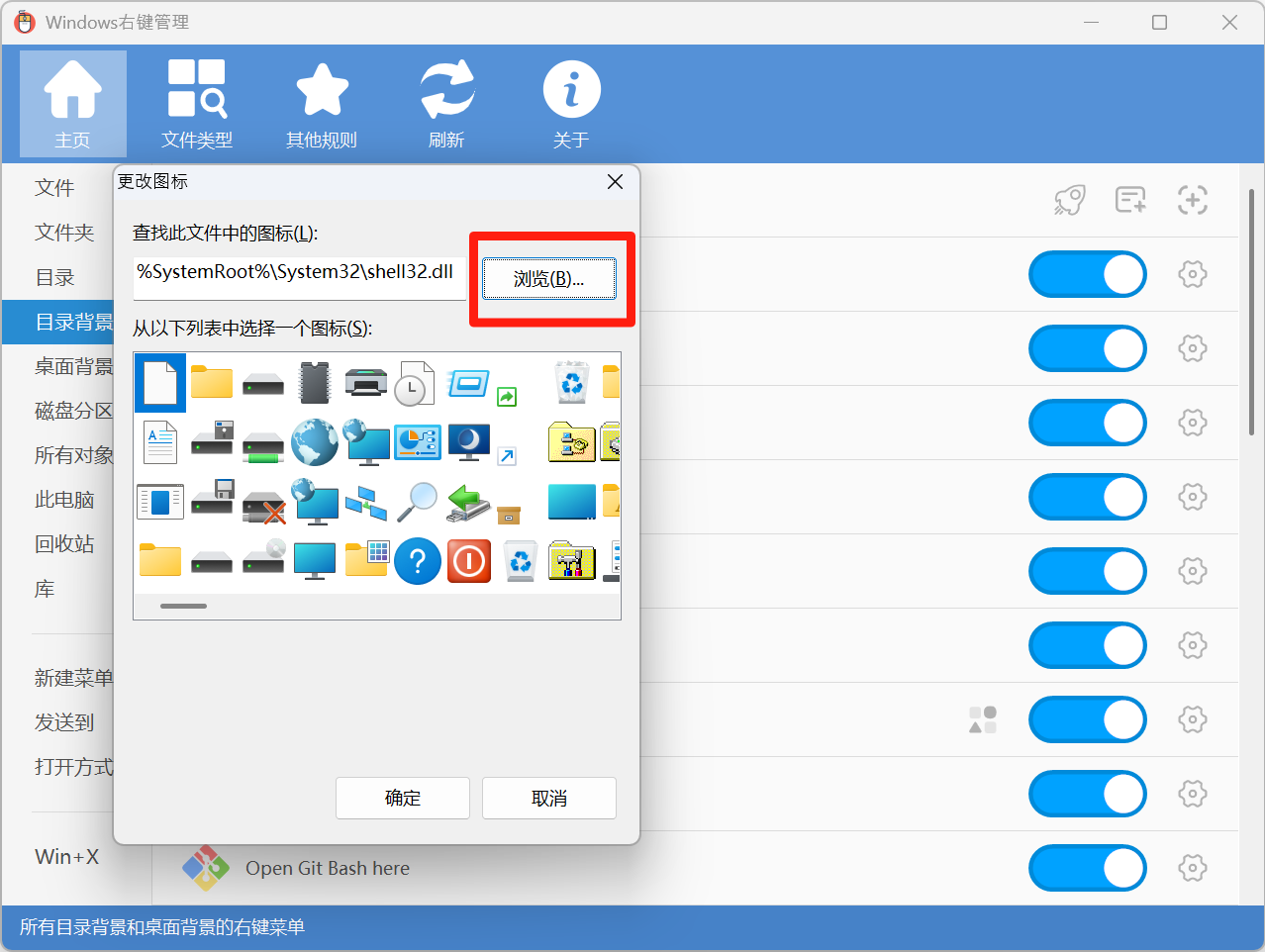Select the document with clock icon
The width and height of the screenshot is (1265, 952).
416,383
